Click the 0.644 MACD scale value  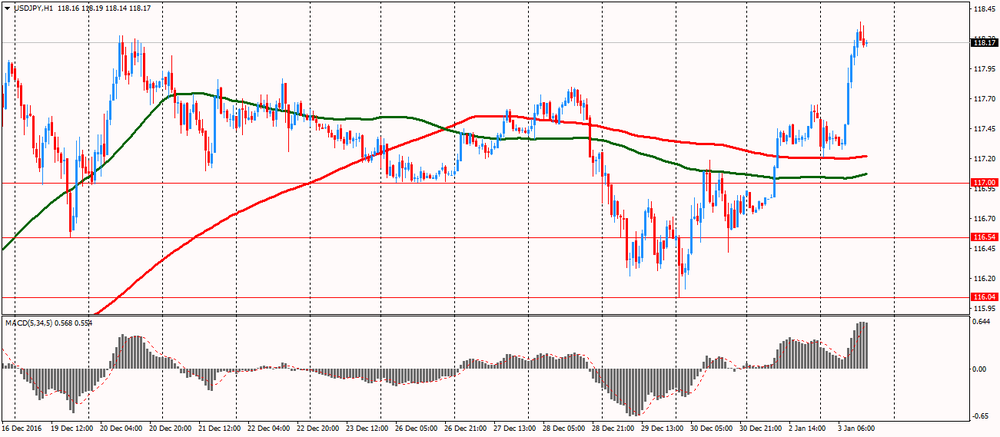tap(982, 322)
